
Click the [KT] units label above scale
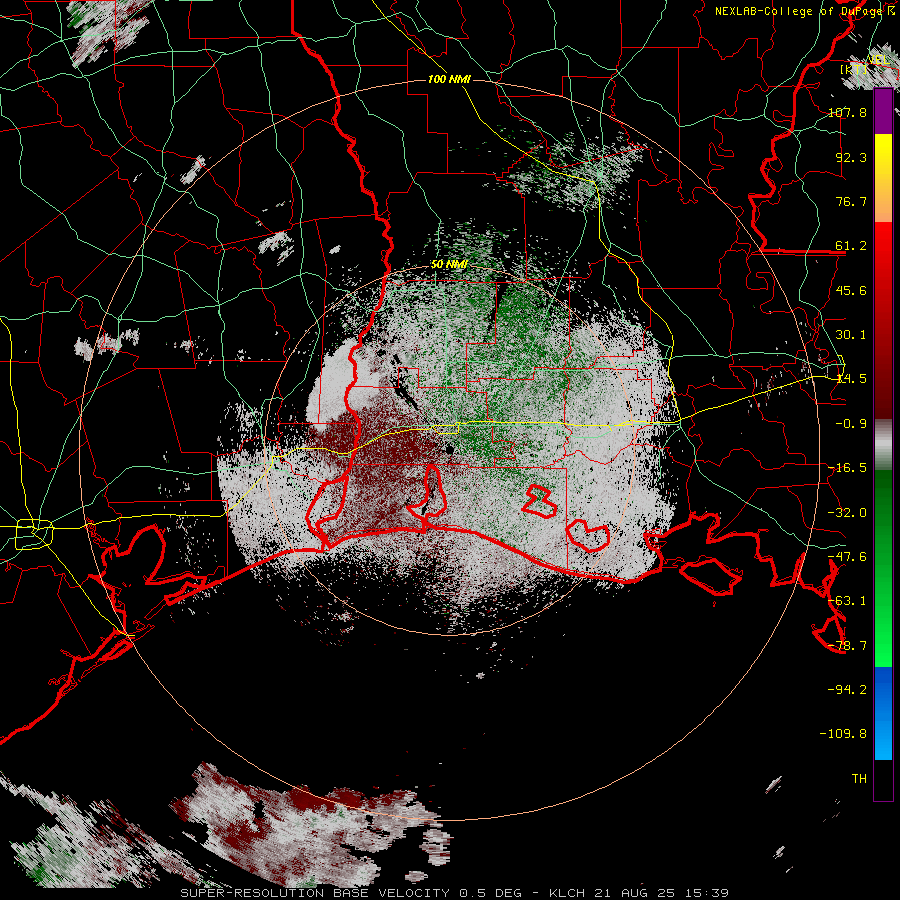pyautogui.click(x=854, y=70)
